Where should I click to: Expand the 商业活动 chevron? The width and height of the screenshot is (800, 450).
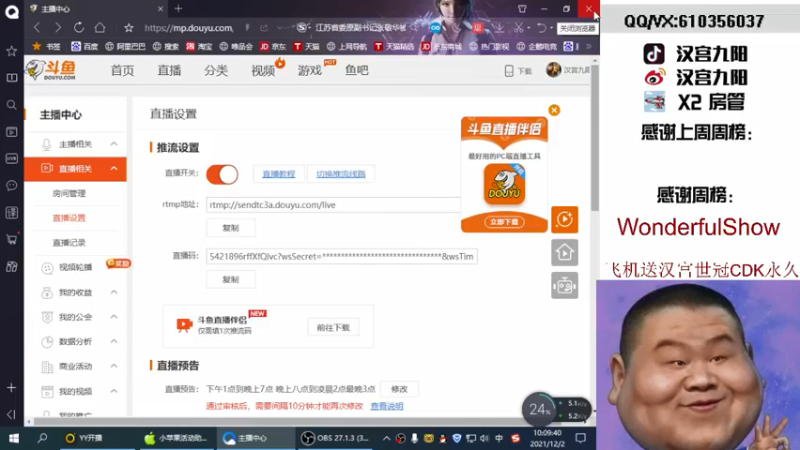click(114, 366)
